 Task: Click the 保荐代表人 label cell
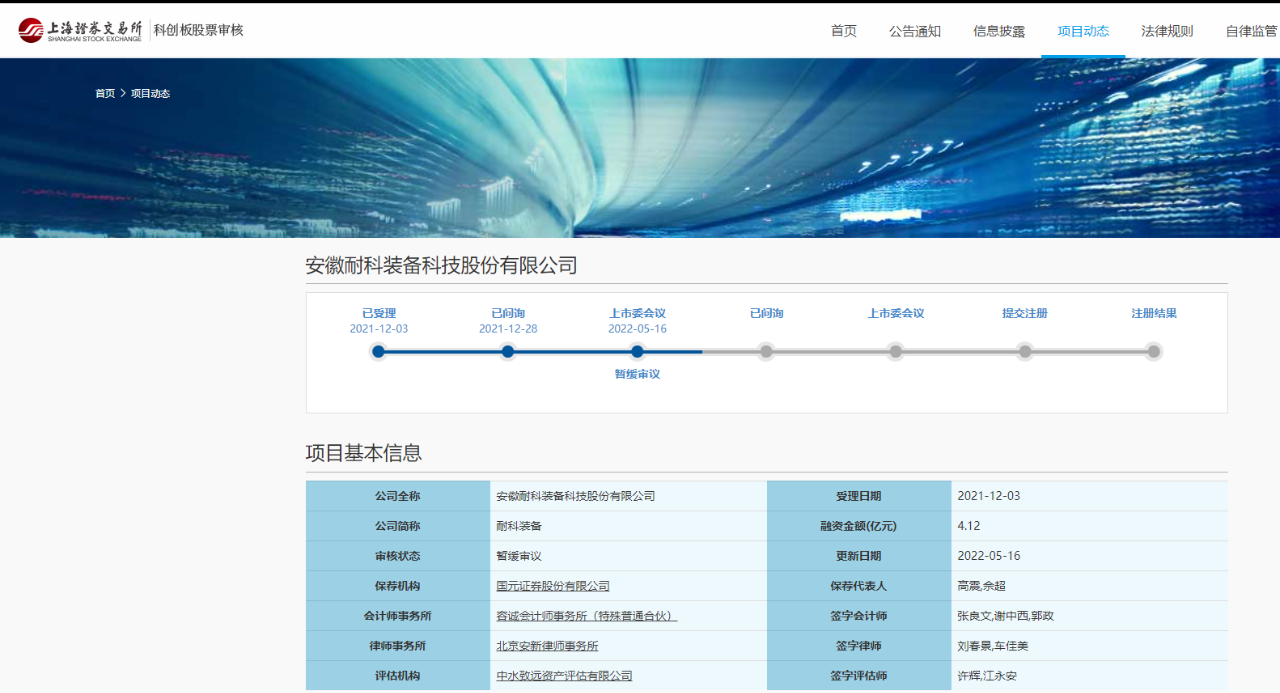[859, 586]
